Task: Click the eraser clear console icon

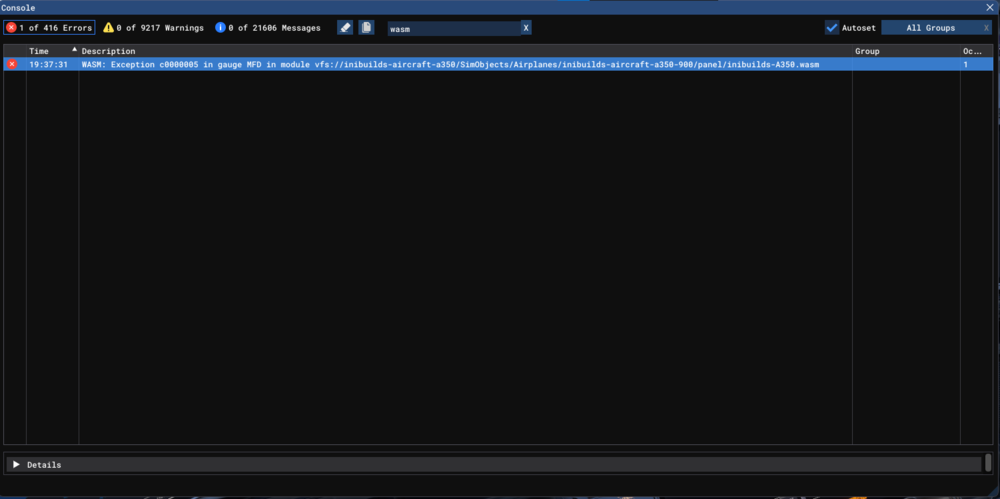Action: click(345, 28)
